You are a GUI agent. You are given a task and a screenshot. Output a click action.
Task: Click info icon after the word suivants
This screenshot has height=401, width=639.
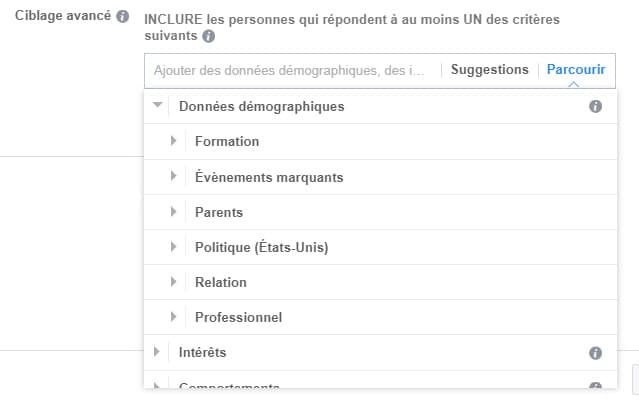[x=209, y=36]
